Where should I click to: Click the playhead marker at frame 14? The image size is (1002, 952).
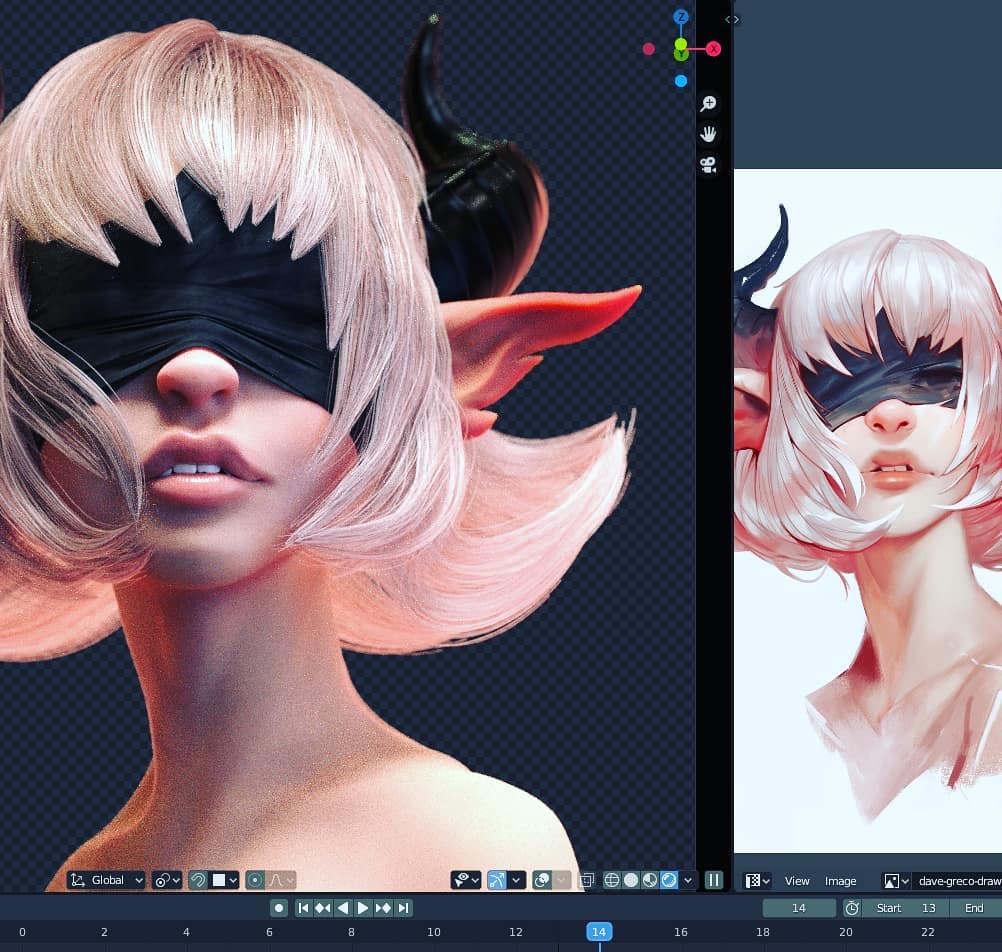coord(599,932)
